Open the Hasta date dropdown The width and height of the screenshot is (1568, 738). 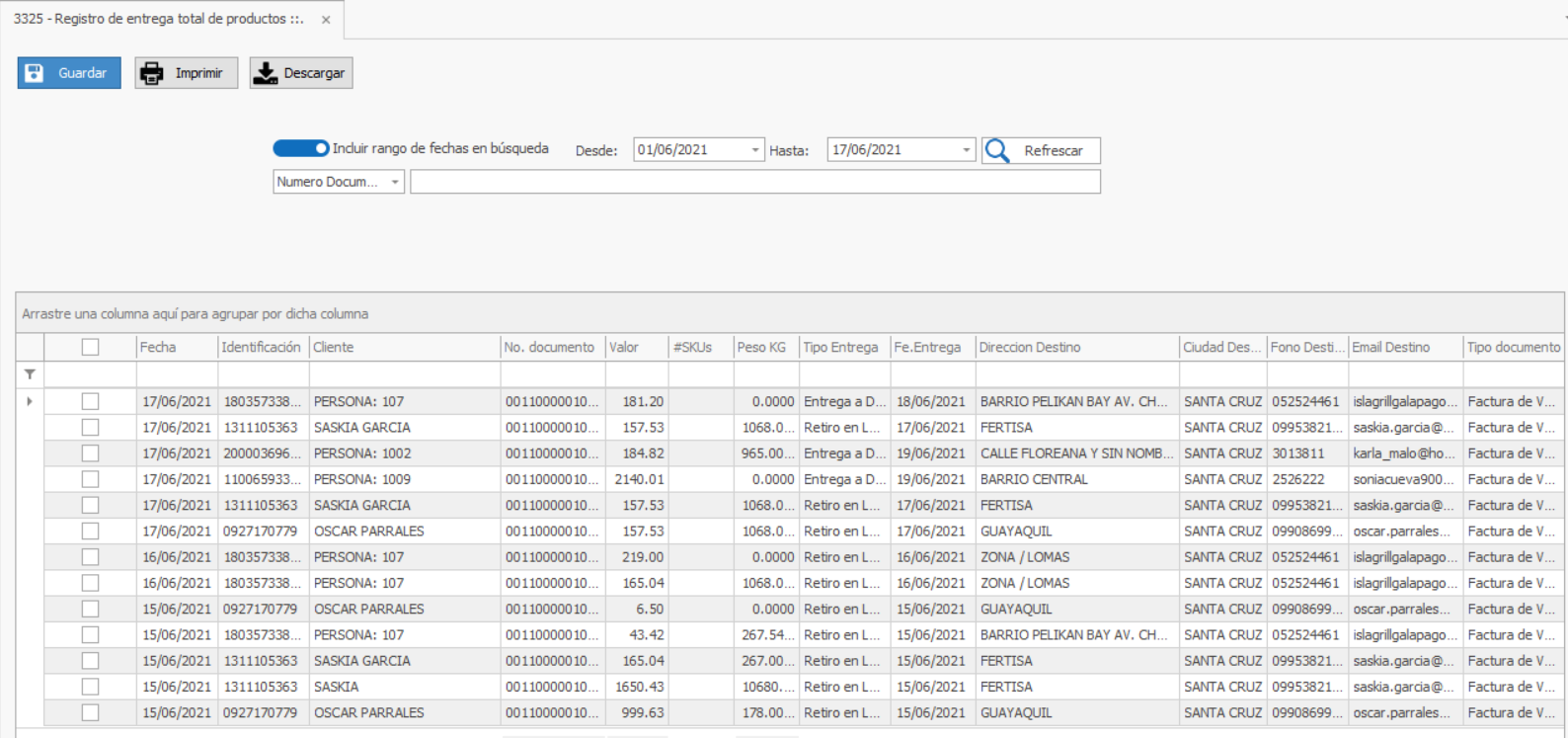pos(966,150)
